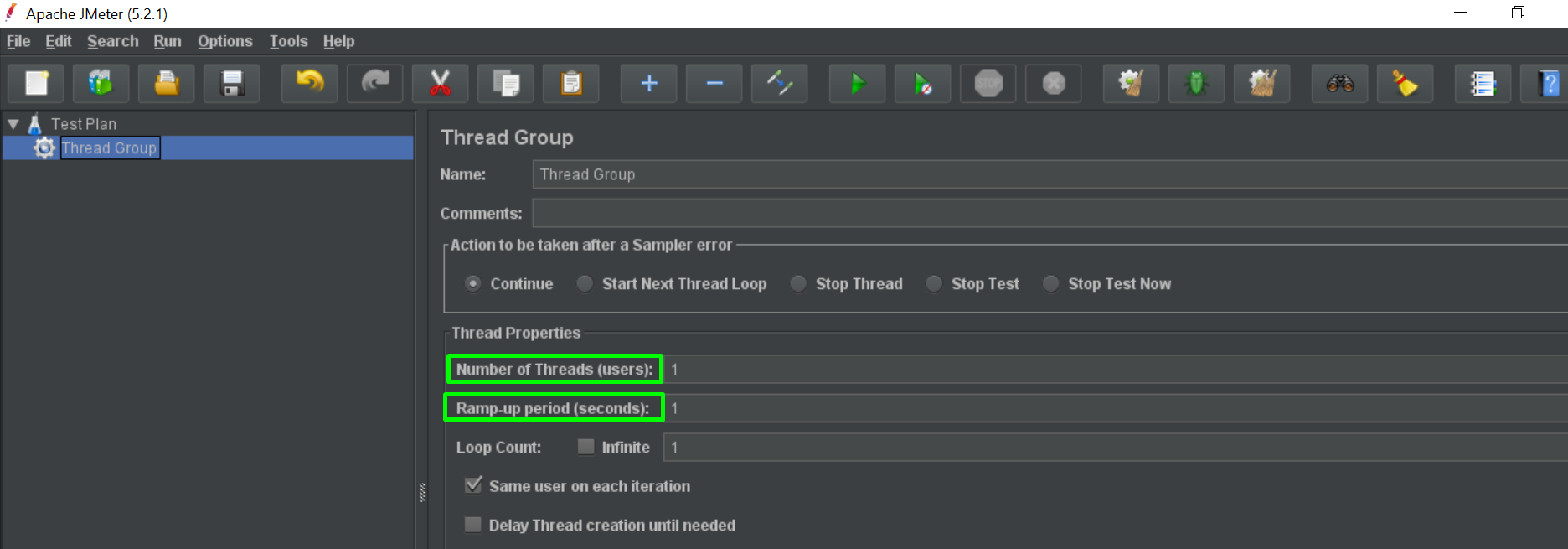The width and height of the screenshot is (1568, 549).
Task: Toggle selected element's enabled state via Toggle icon
Action: point(779,83)
